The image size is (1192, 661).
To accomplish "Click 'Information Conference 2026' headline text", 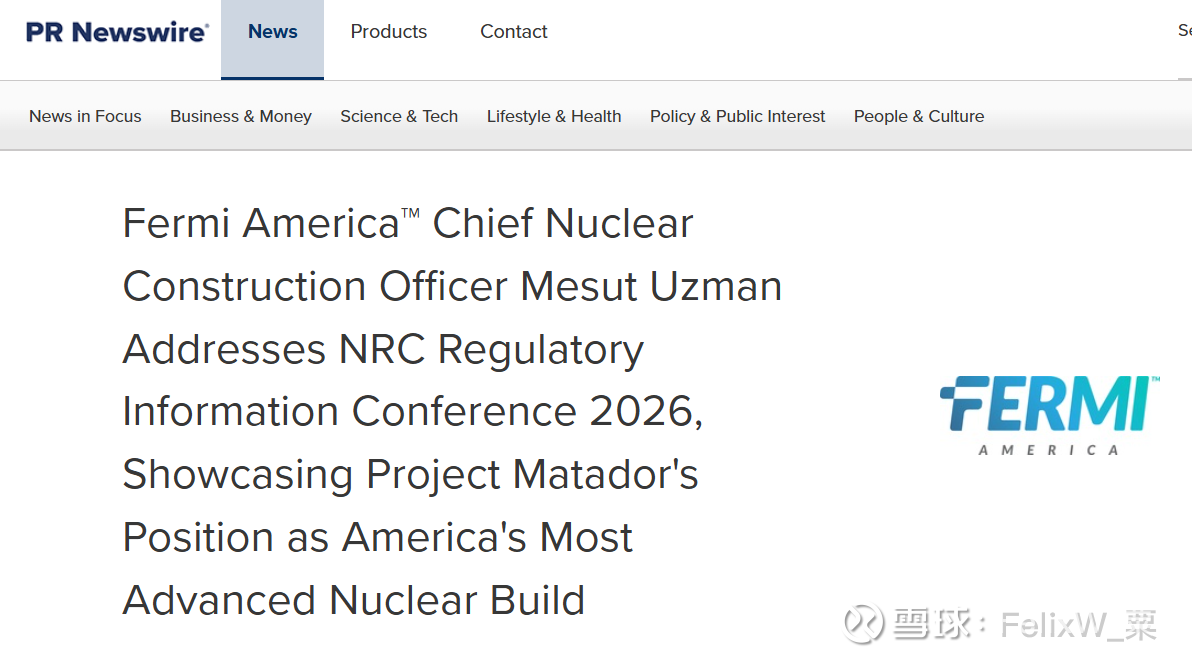I will [x=410, y=412].
